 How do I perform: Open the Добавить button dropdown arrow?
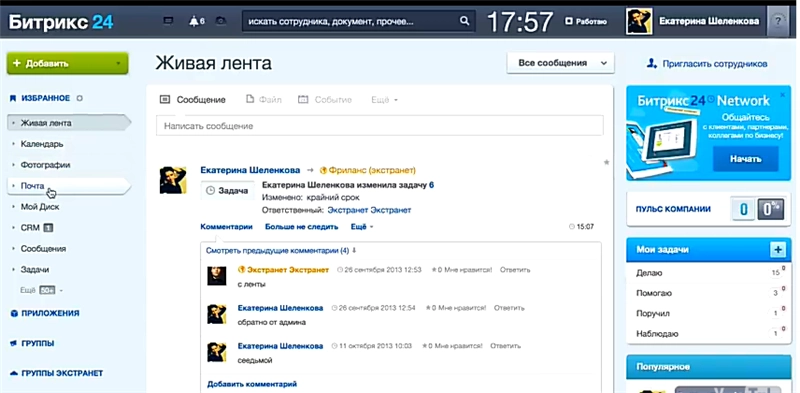(x=118, y=64)
